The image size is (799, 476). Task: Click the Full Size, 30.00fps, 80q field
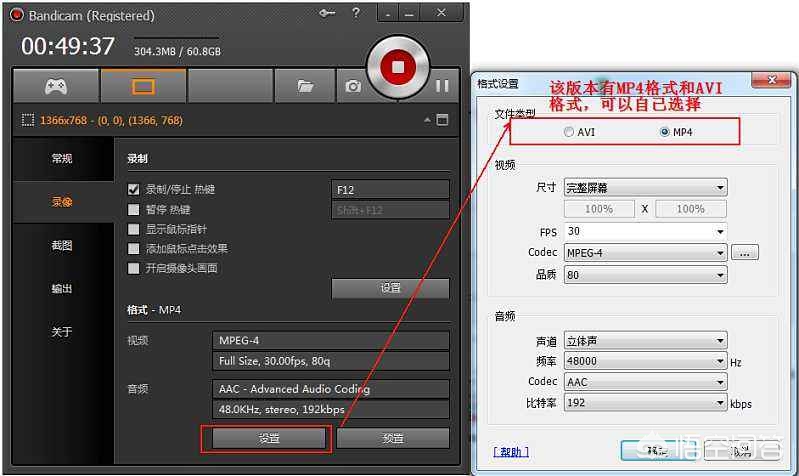pyautogui.click(x=331, y=361)
